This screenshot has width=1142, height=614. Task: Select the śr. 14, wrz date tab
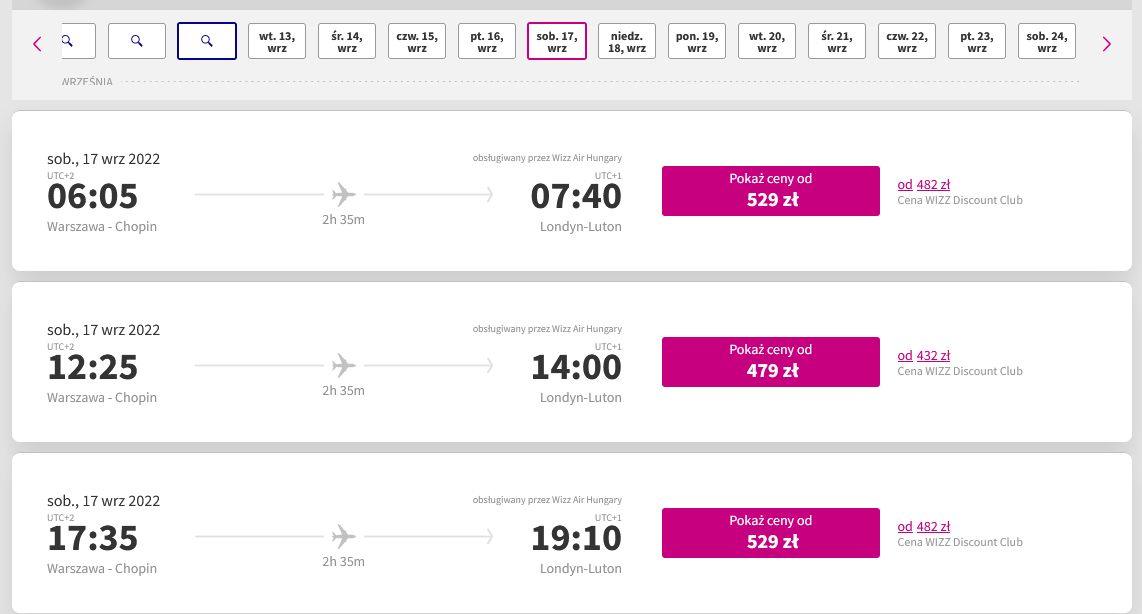[347, 41]
